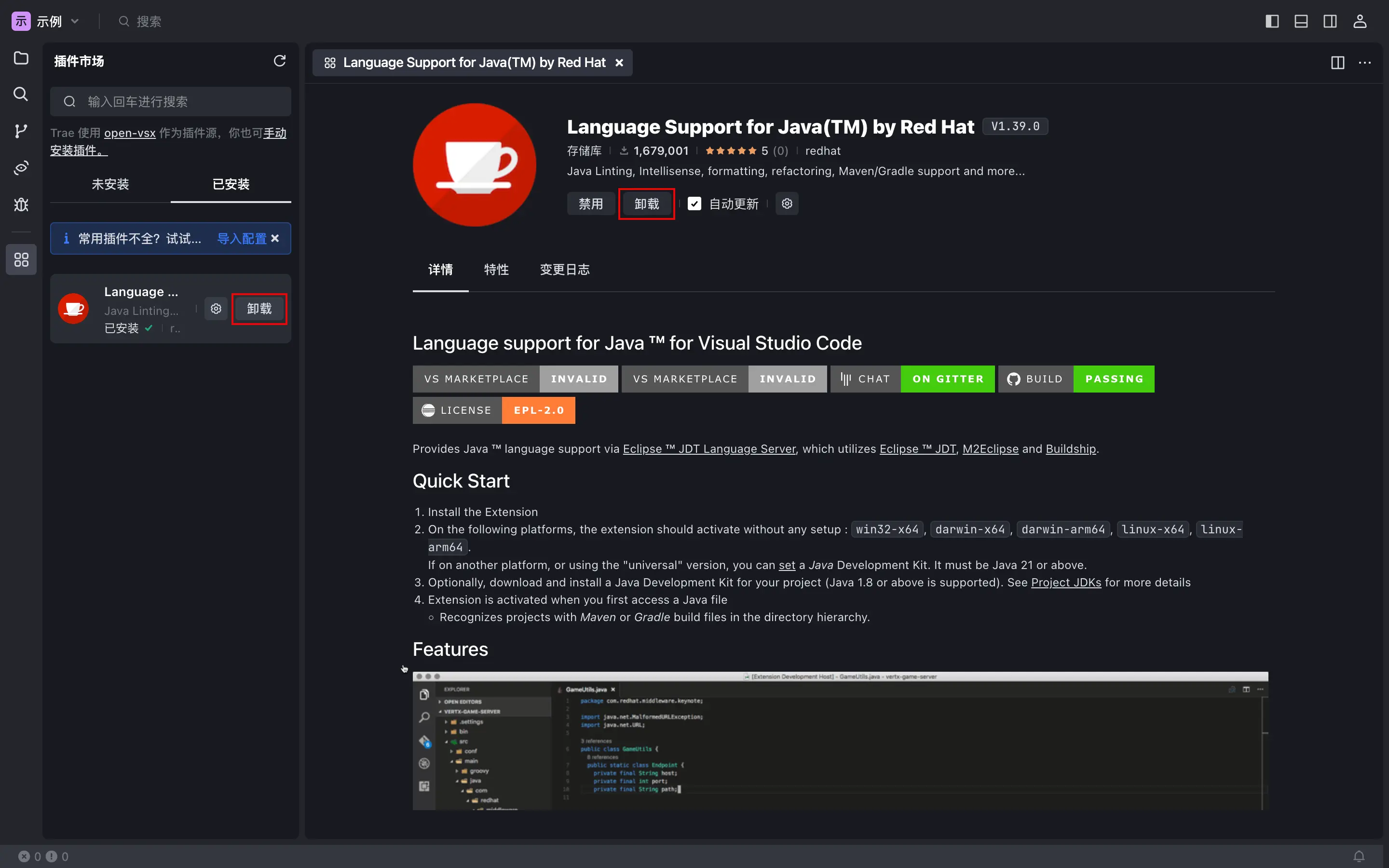Select the Language plugin list item
The image size is (1389, 868).
coord(170,309)
